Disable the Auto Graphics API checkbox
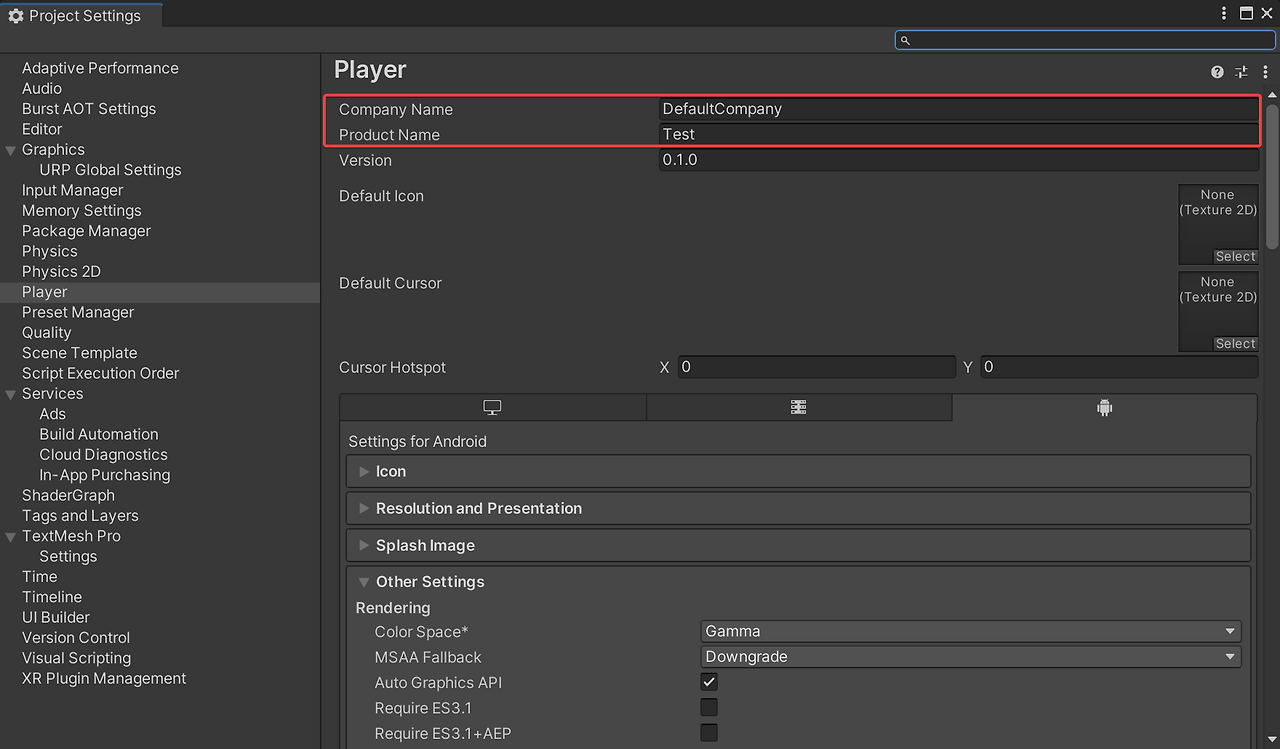This screenshot has height=749, width=1280. click(x=709, y=682)
